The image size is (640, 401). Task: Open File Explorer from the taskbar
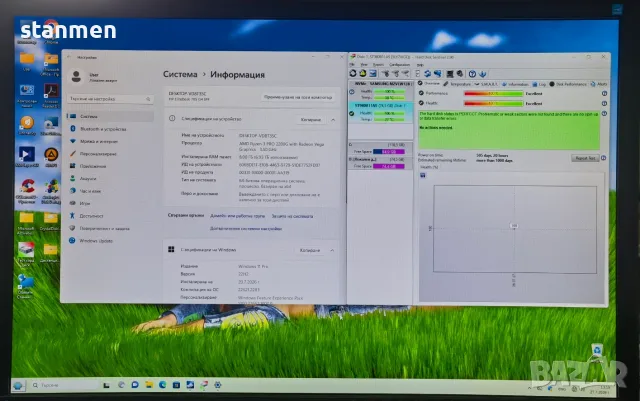[x=149, y=385]
